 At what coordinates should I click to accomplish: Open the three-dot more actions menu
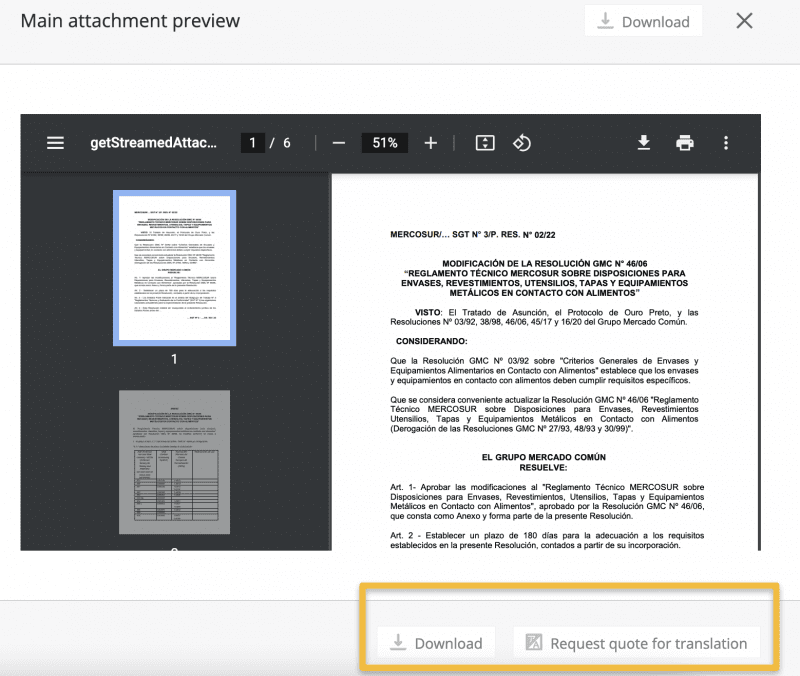coord(726,143)
